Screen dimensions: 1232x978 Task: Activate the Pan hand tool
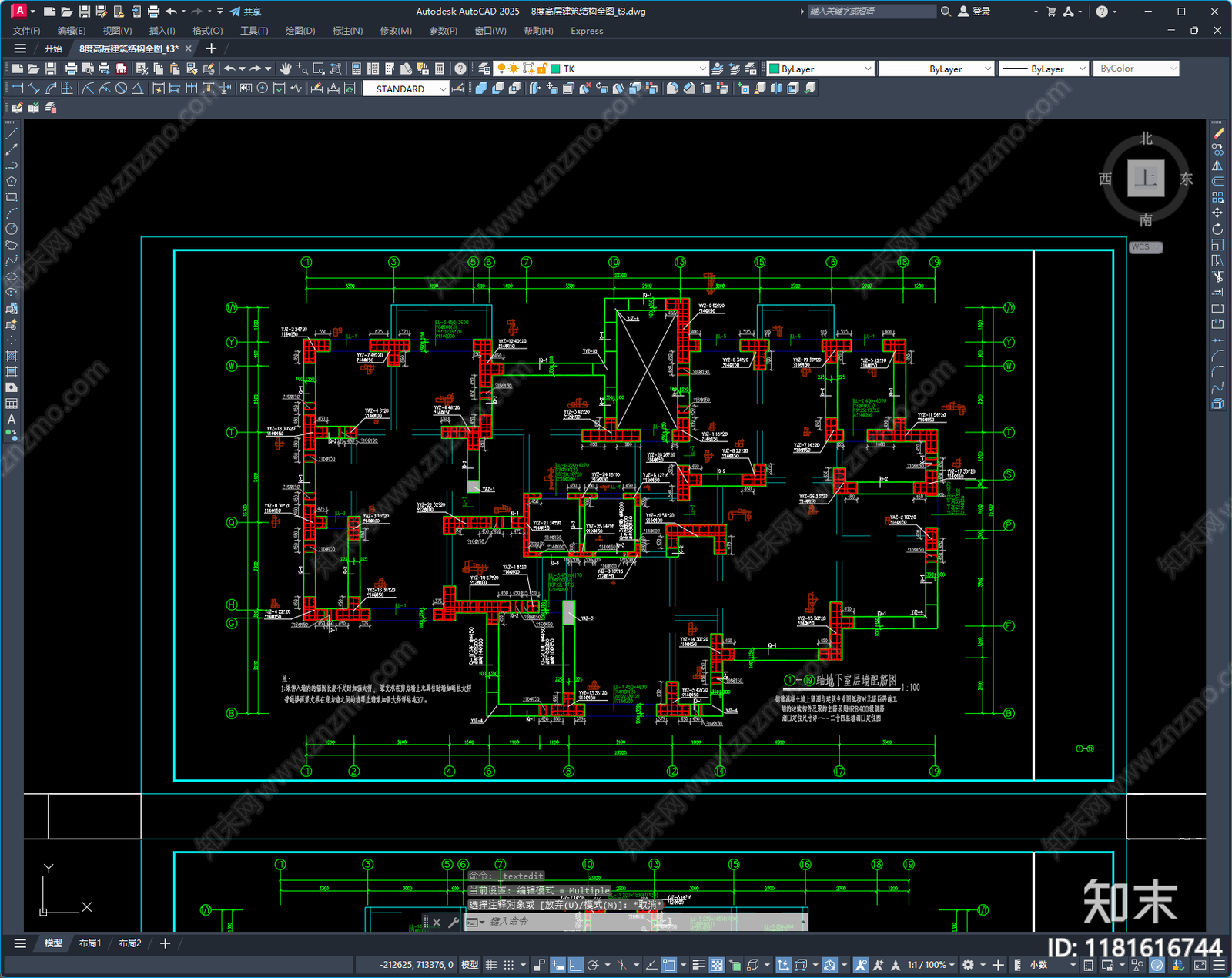(x=286, y=69)
